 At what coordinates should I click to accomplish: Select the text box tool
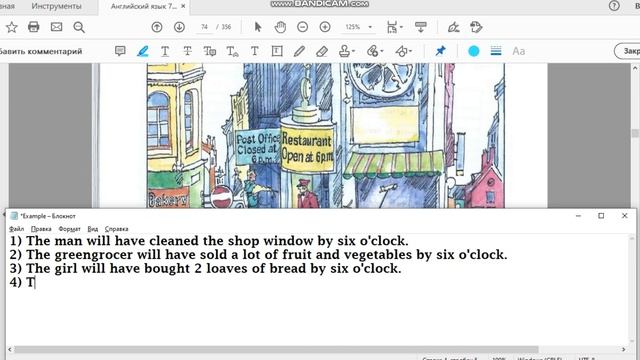[x=277, y=51]
